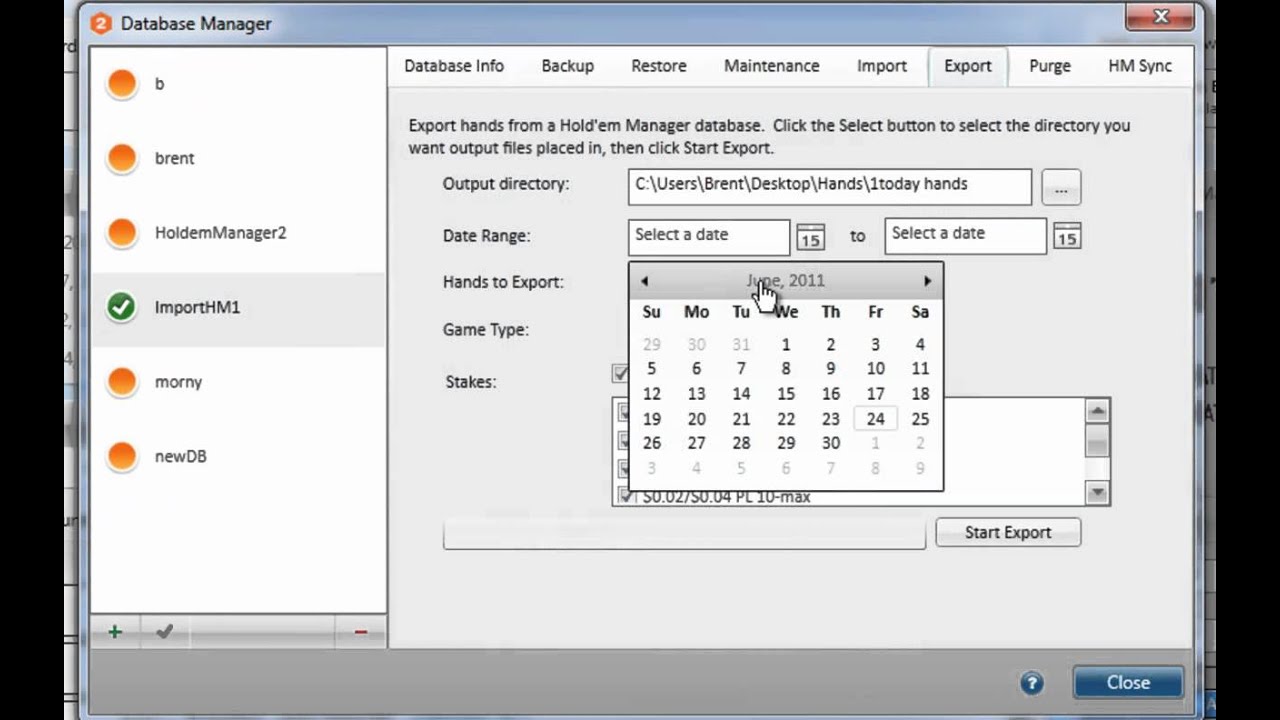Screen dimensions: 1280x720
Task: Click the orange status icon beside 'morny'
Action: 122,382
